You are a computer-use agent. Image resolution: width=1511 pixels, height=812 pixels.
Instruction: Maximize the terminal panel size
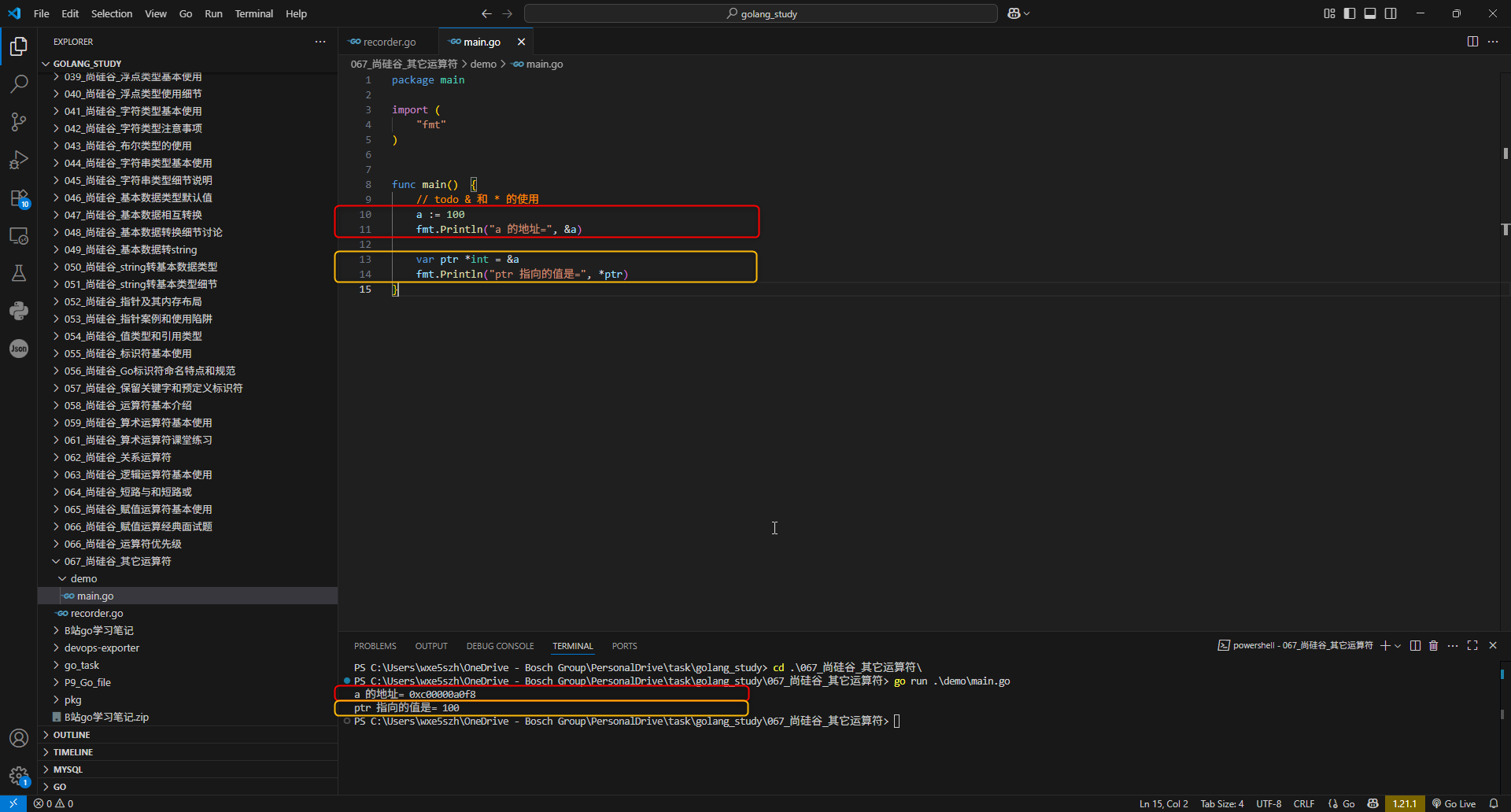pyautogui.click(x=1472, y=646)
